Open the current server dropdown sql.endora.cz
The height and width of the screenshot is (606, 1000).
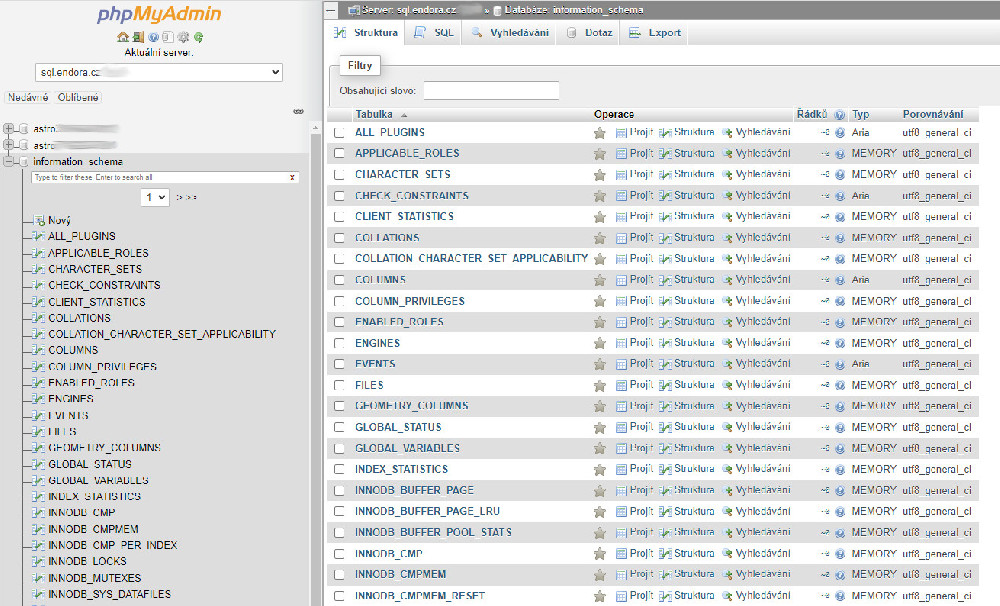159,73
